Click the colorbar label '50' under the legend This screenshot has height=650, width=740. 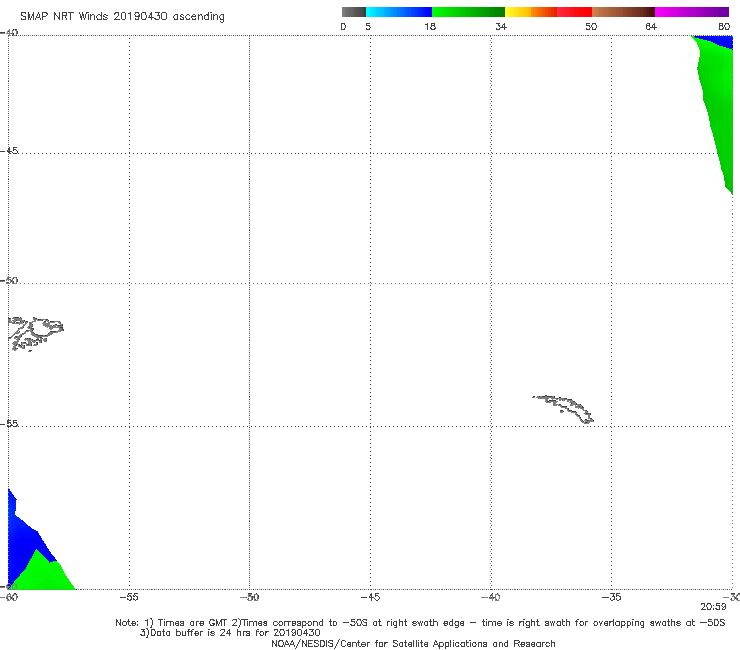(x=591, y=27)
